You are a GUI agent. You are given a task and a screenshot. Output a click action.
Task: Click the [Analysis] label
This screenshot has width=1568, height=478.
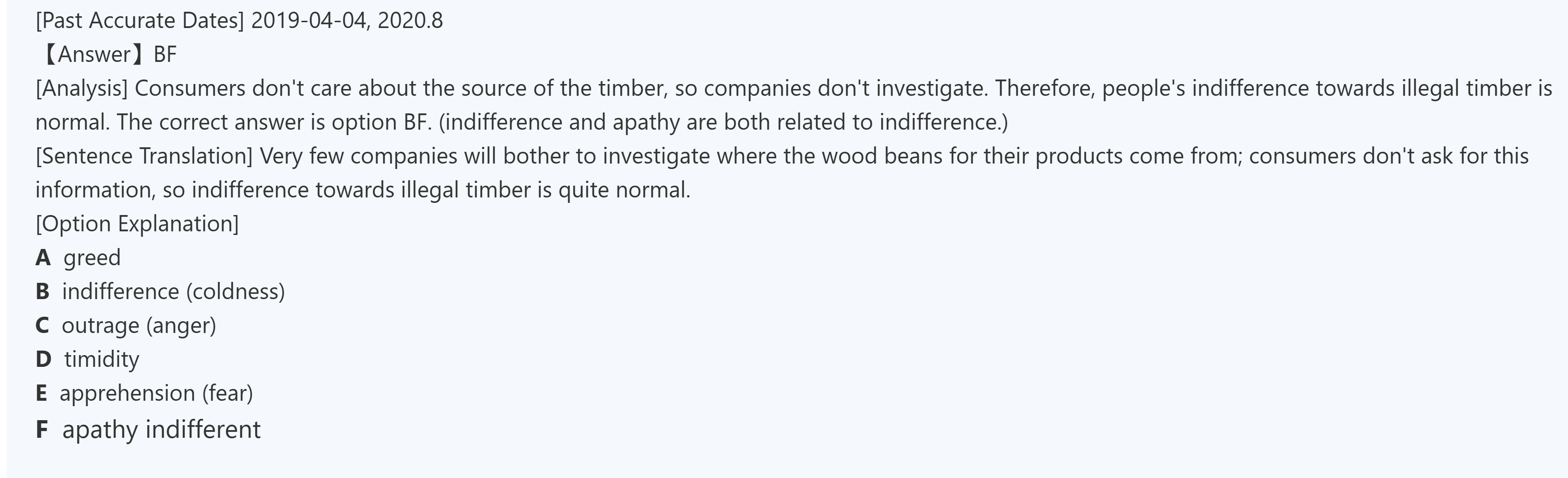pyautogui.click(x=82, y=89)
